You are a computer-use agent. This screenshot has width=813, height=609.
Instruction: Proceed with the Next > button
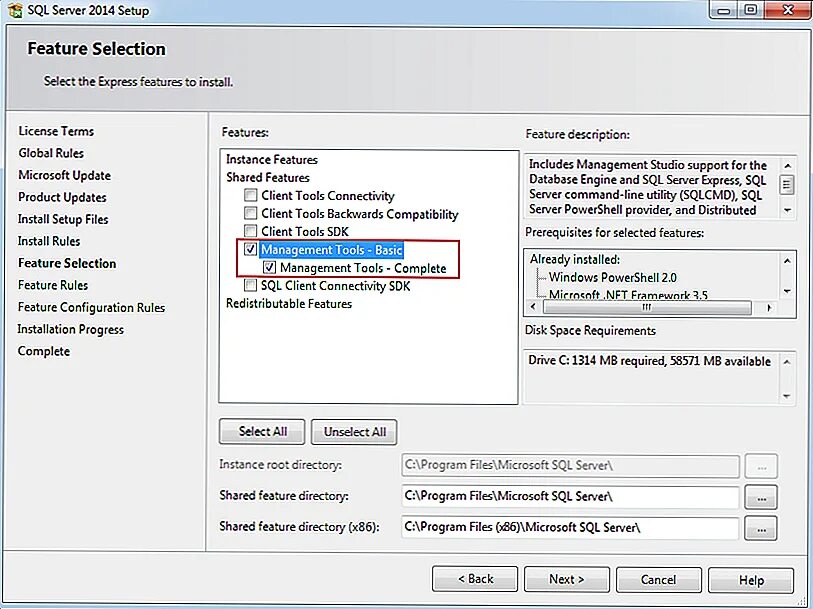567,579
